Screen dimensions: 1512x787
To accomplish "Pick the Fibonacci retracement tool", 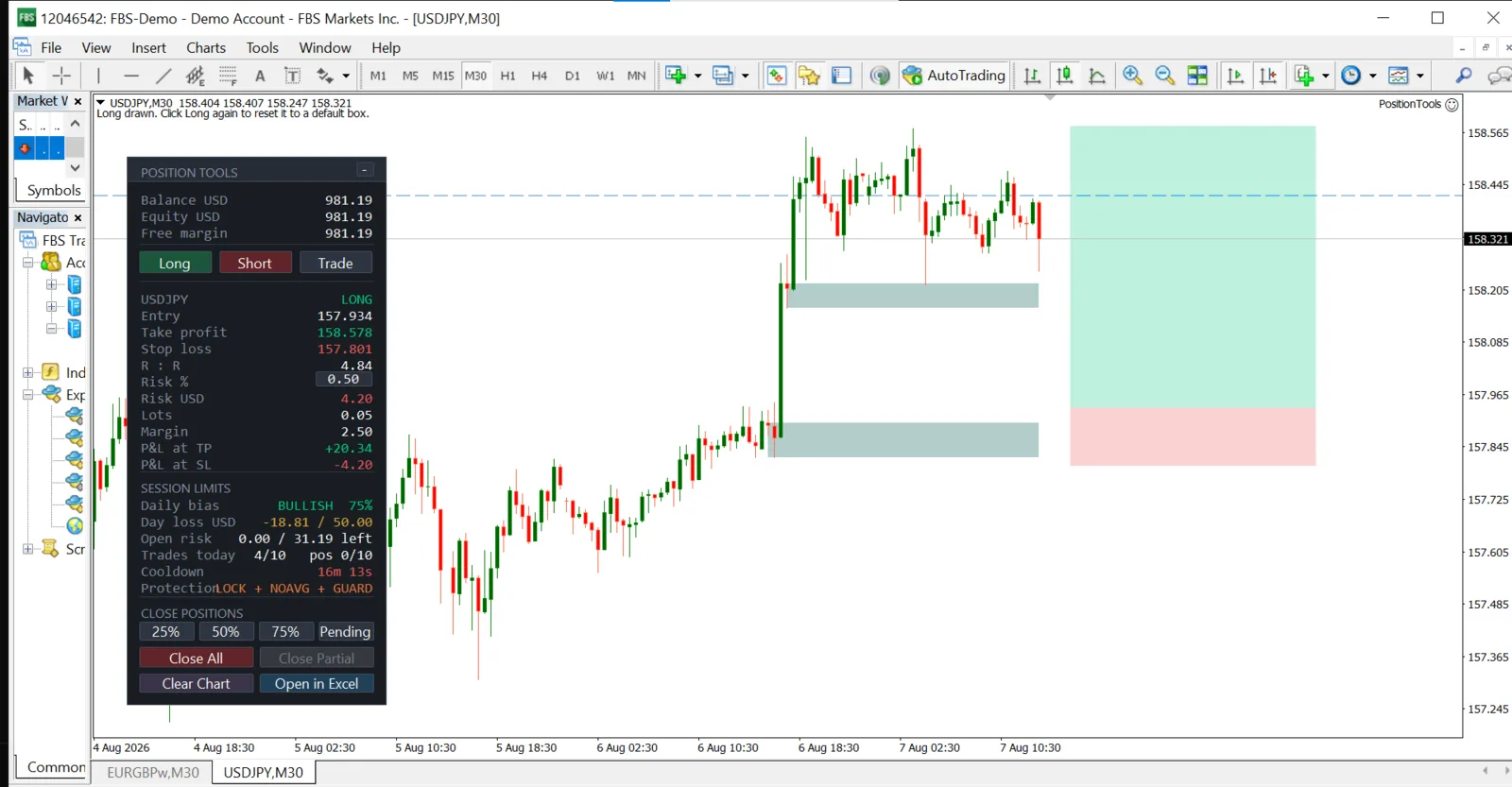I will (228, 76).
